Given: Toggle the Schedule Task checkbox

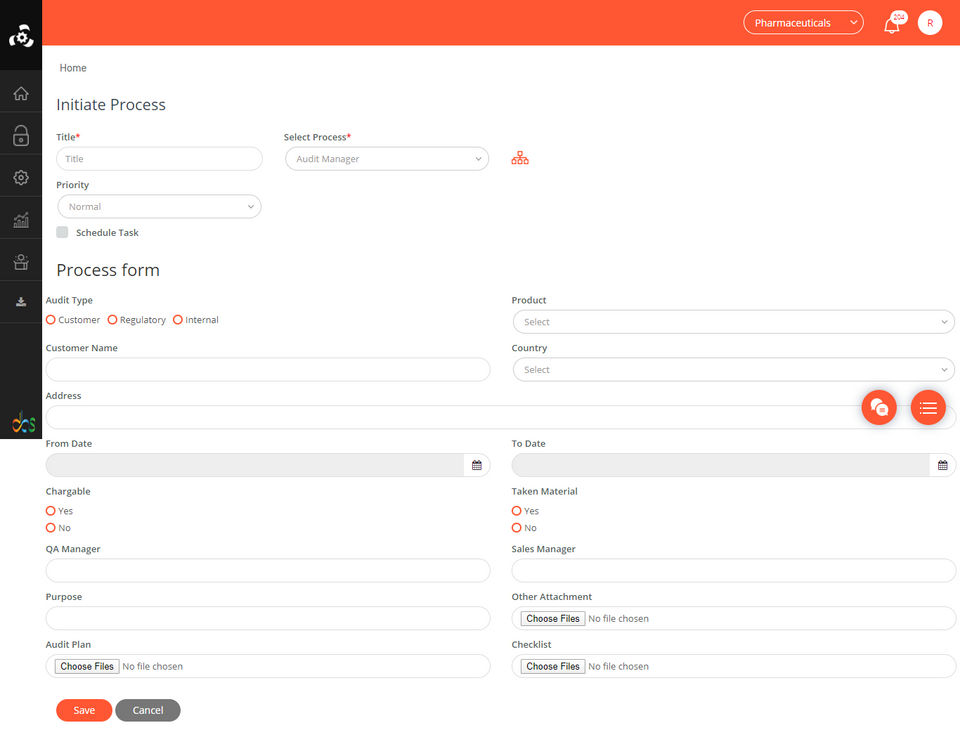Looking at the screenshot, I should pos(62,232).
